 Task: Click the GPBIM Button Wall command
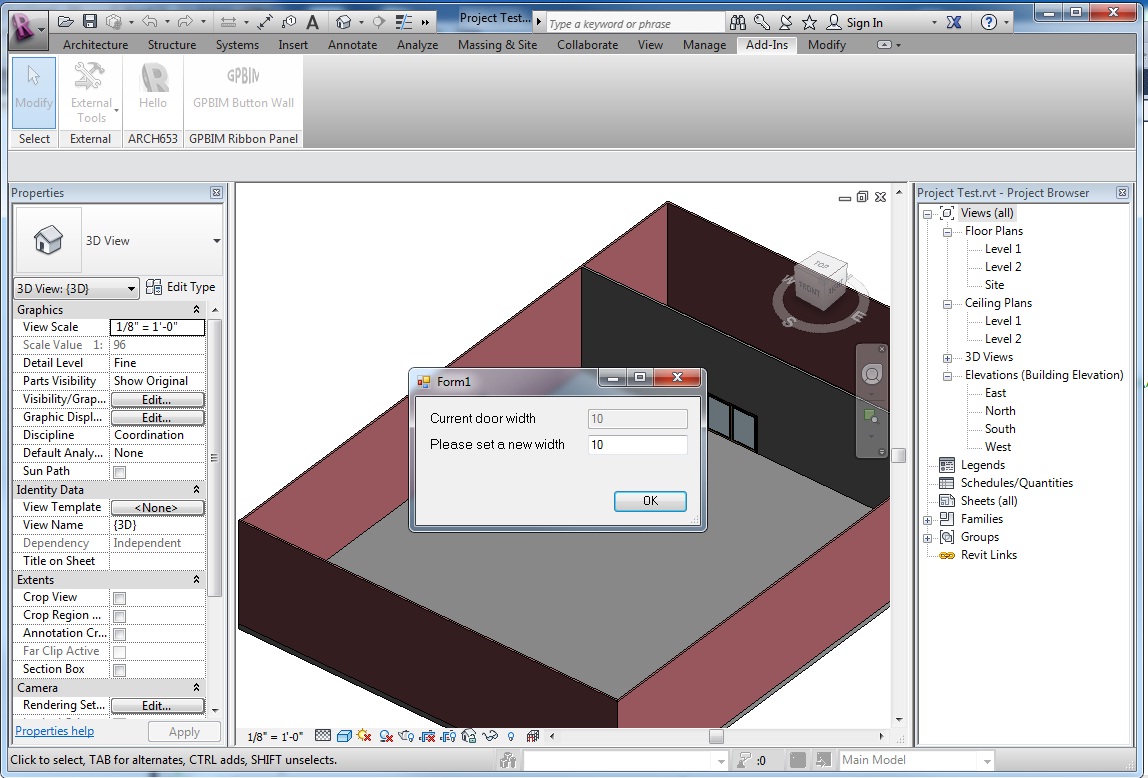[x=243, y=86]
